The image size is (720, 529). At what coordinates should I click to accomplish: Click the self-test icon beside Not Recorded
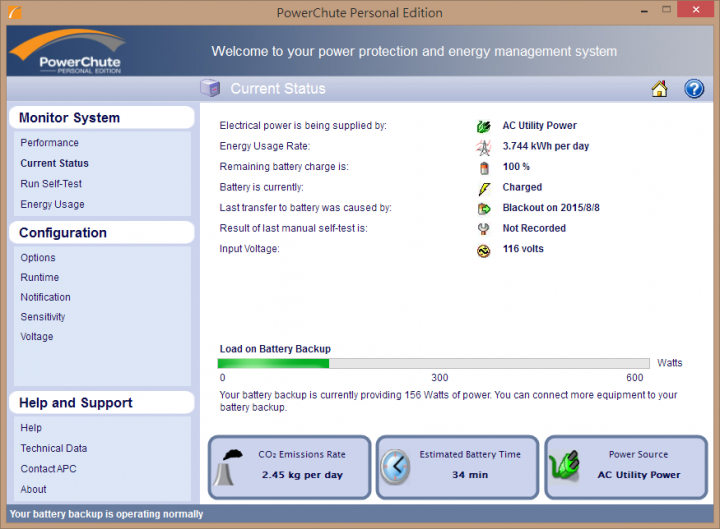tap(484, 229)
